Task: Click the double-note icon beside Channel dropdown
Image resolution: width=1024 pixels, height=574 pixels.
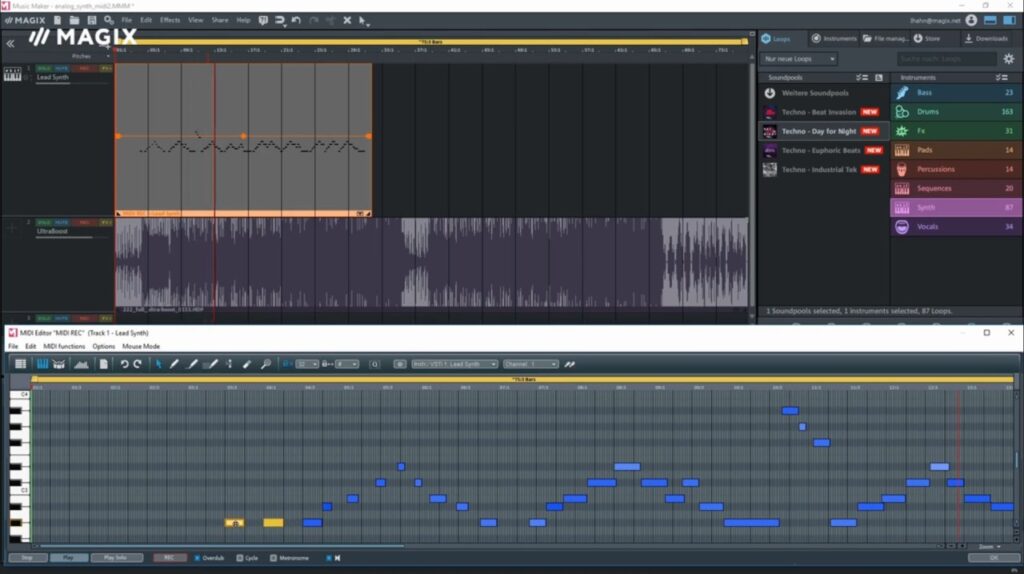Action: 569,364
